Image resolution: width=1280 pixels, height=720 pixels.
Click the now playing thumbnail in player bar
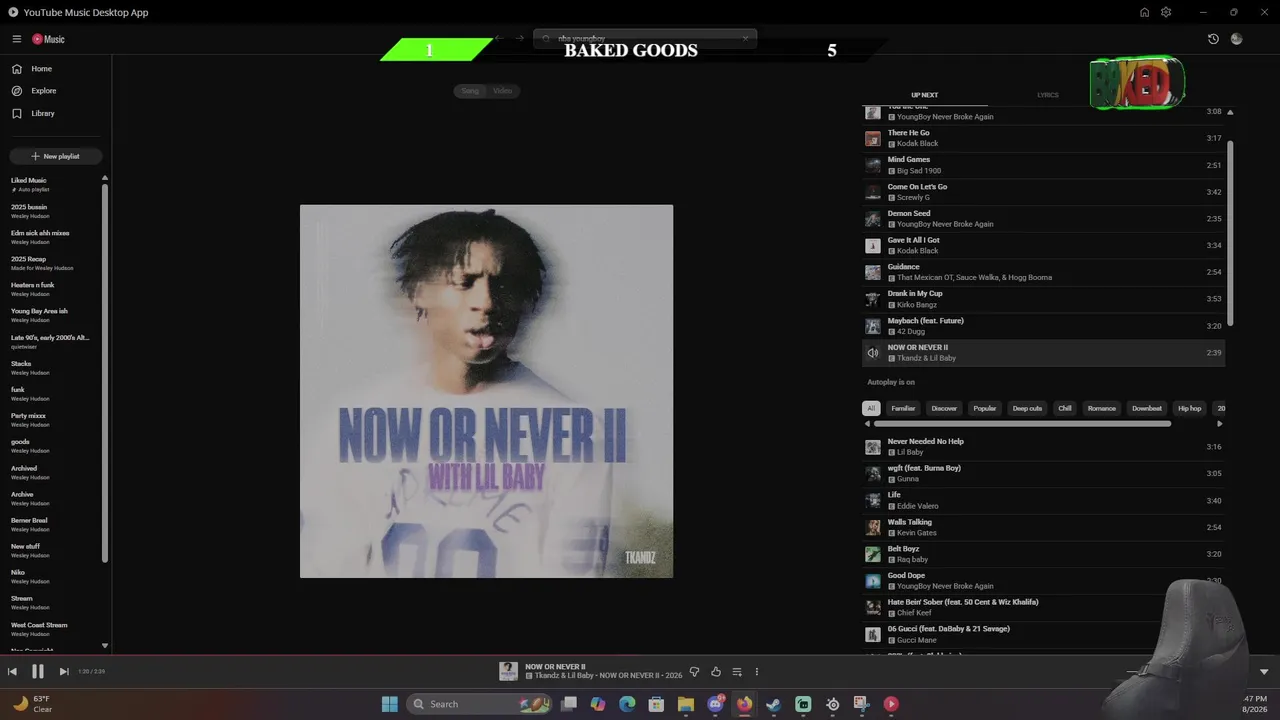coord(509,671)
